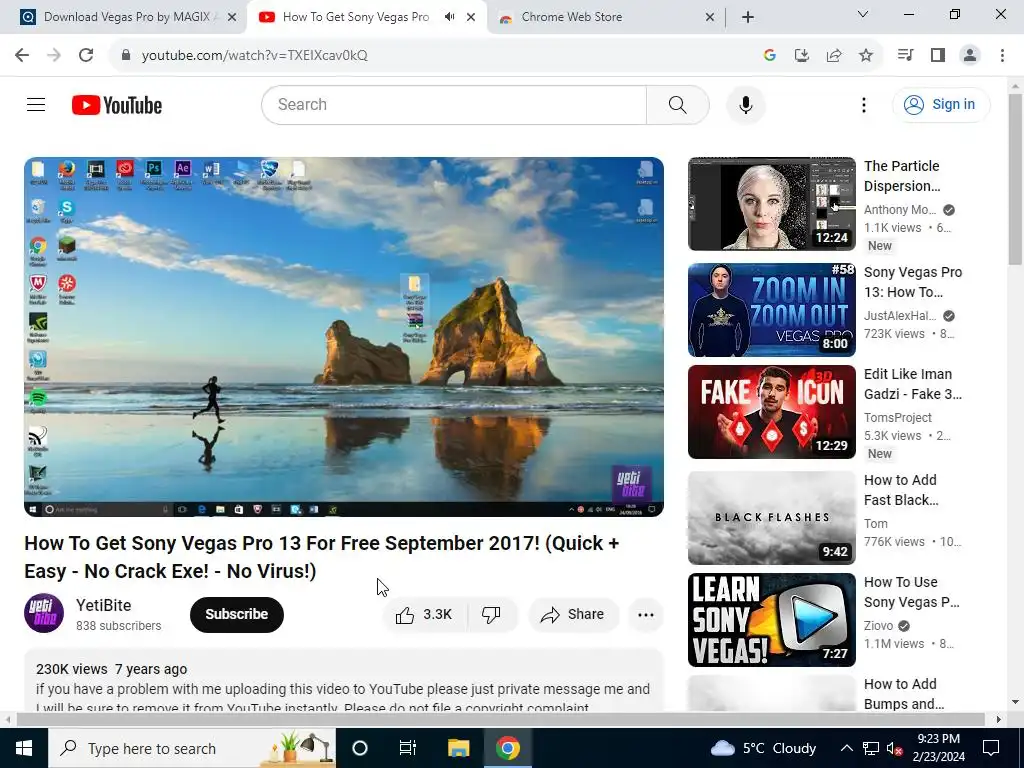Open Cortana circle icon
Viewport: 1024px width, 768px height.
click(360, 748)
